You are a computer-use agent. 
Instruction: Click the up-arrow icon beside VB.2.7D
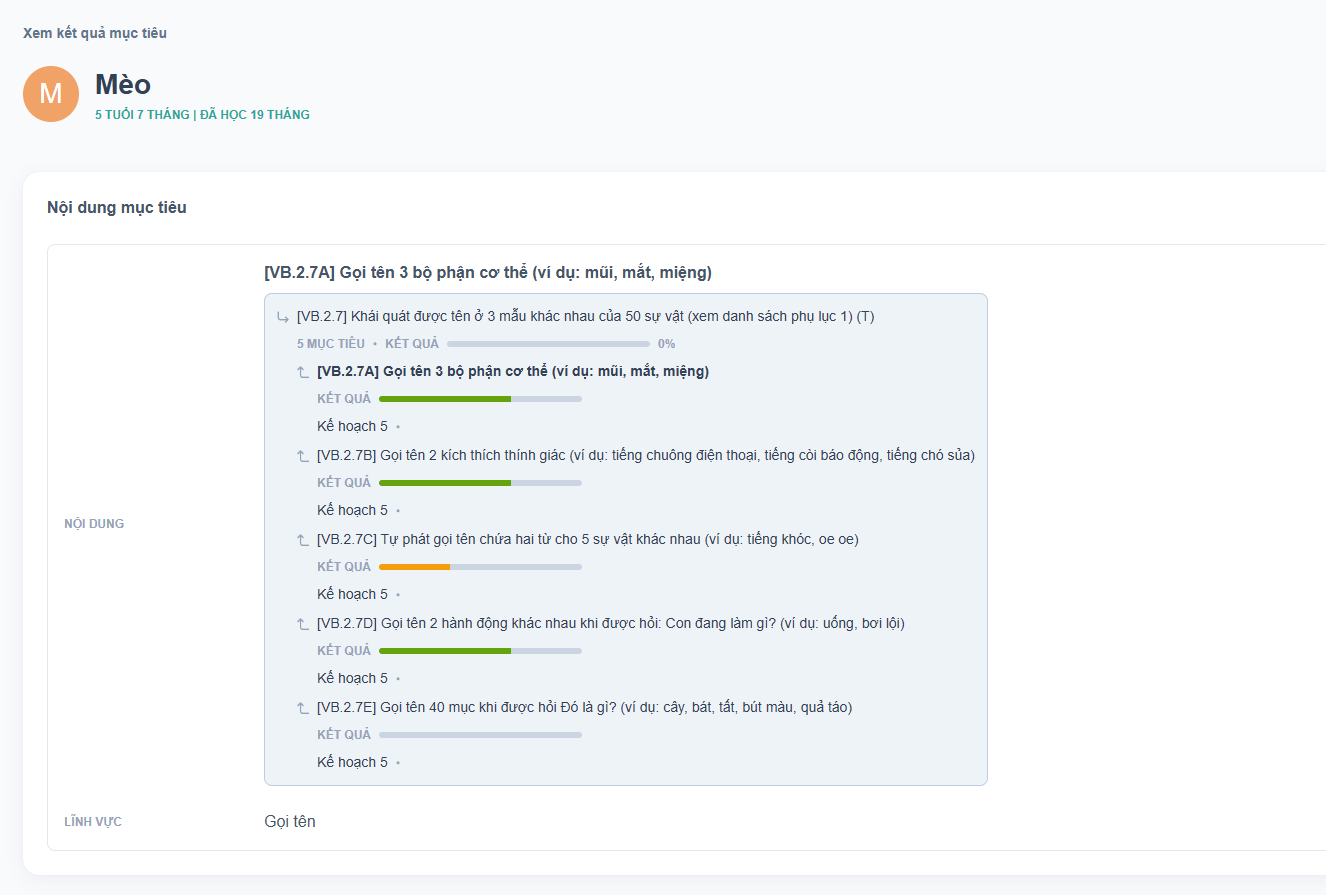click(303, 624)
